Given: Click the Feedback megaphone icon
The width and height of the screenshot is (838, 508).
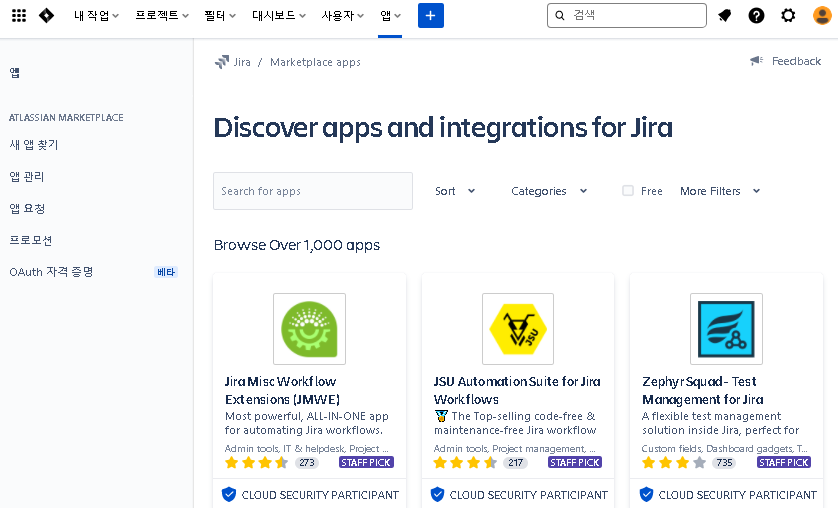Looking at the screenshot, I should (x=757, y=61).
